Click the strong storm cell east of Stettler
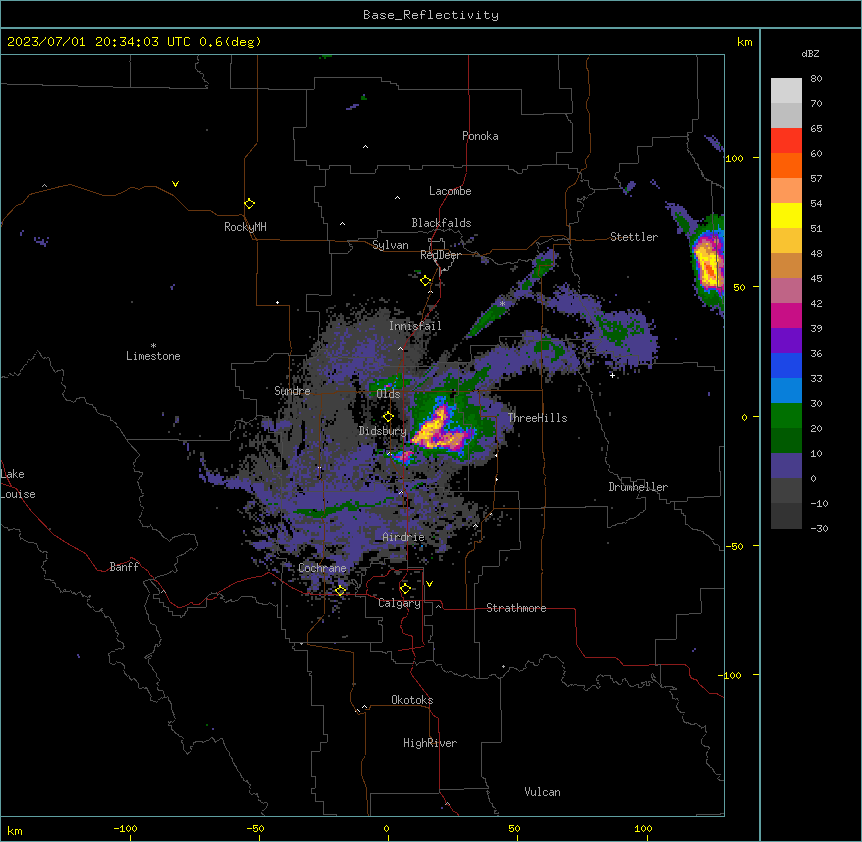Screen dimensions: 862x842 (x=708, y=265)
